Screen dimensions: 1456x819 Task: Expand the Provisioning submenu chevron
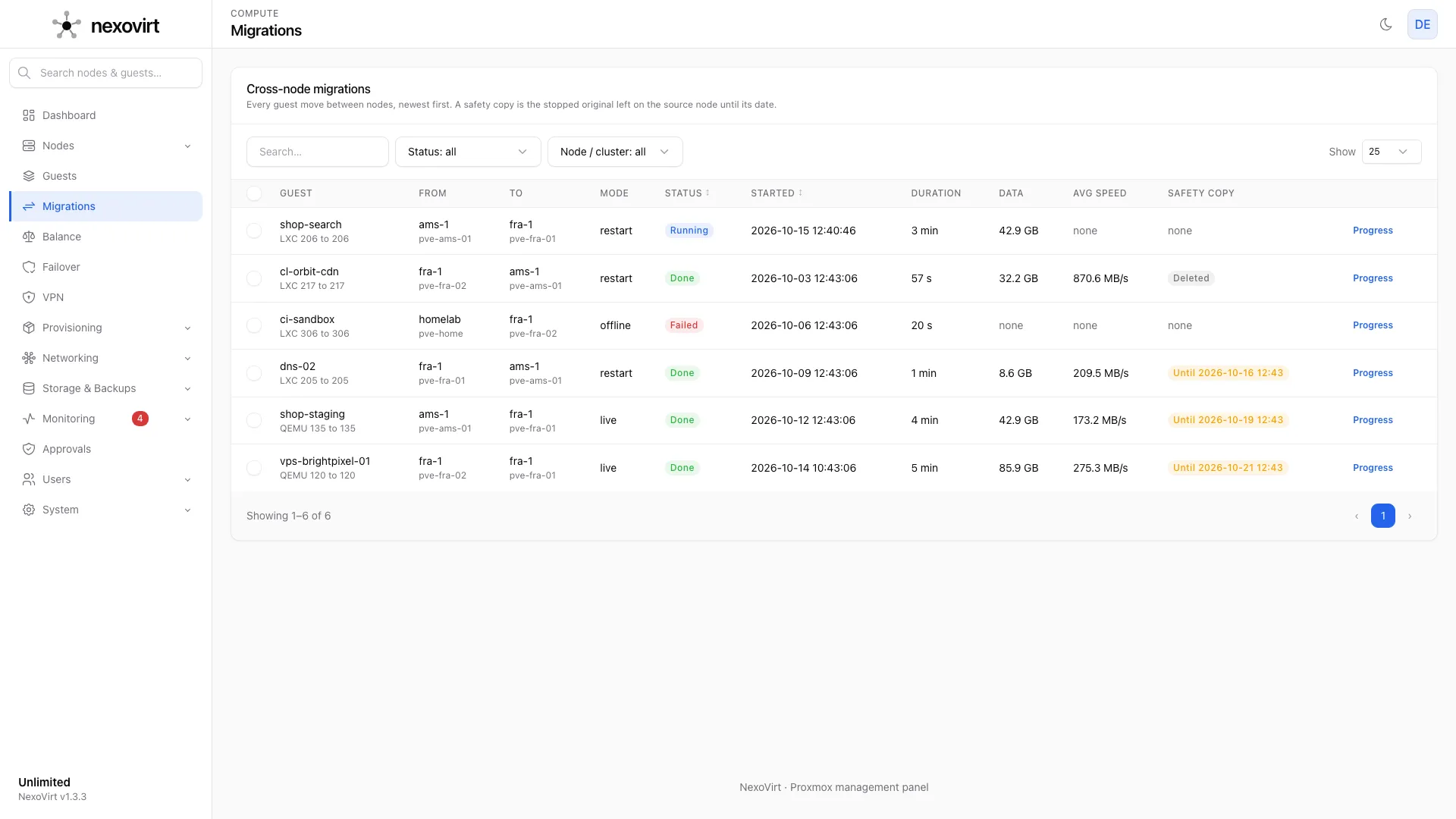187,328
